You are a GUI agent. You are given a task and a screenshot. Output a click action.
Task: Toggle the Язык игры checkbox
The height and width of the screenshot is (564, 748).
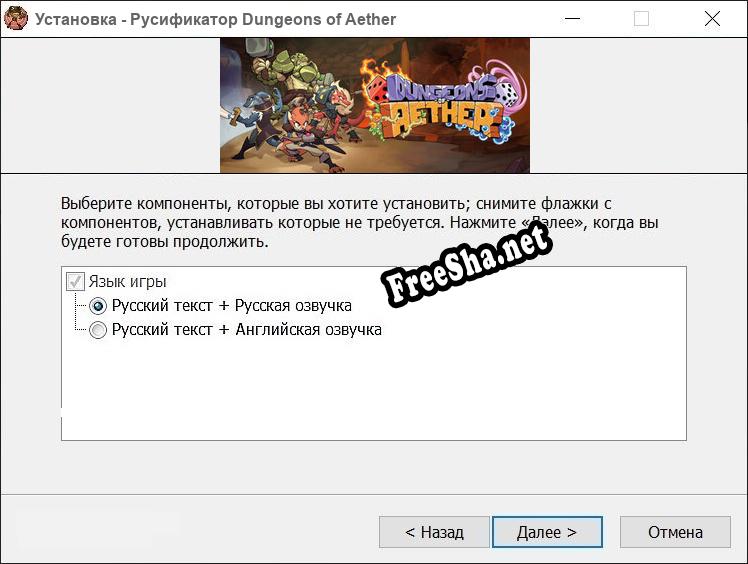[75, 282]
